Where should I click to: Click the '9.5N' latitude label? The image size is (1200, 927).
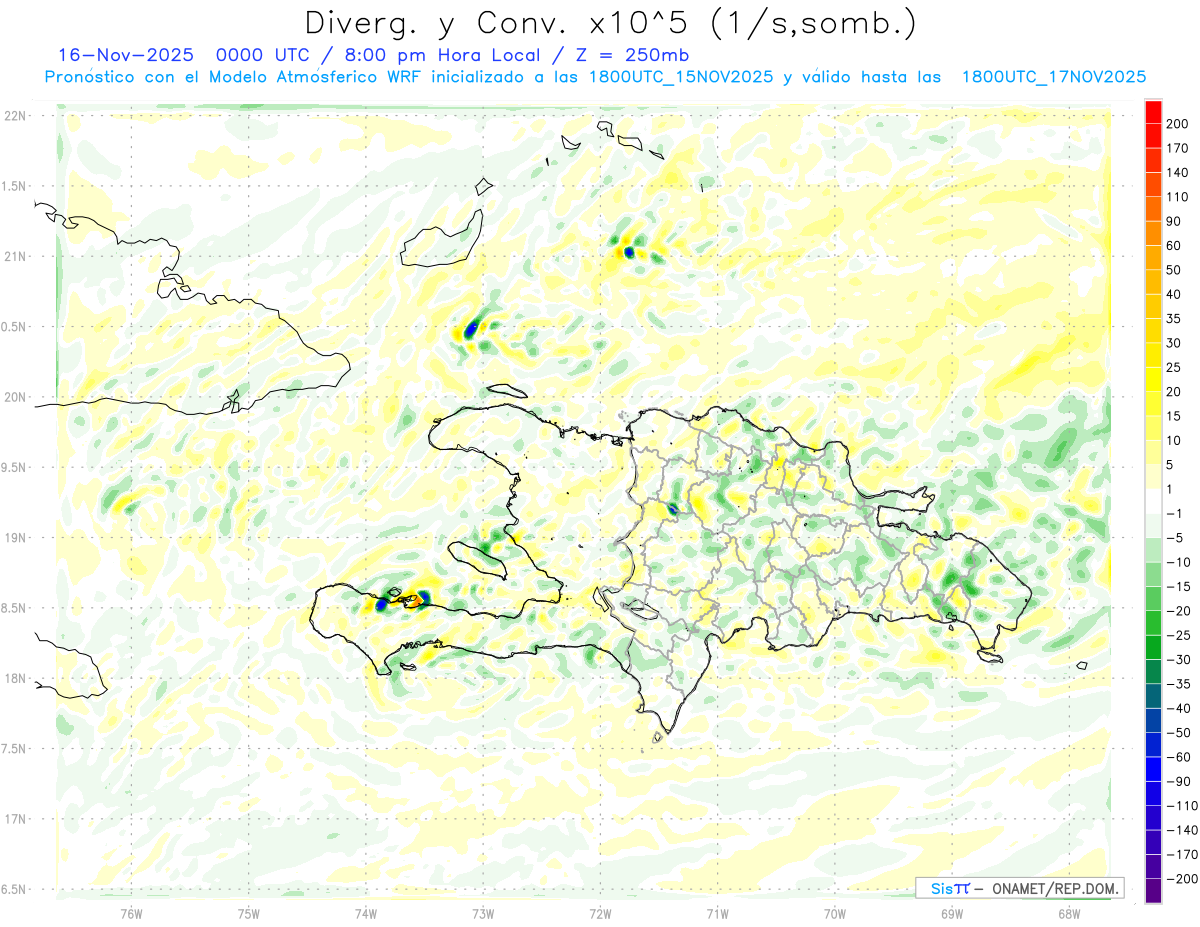point(15,467)
